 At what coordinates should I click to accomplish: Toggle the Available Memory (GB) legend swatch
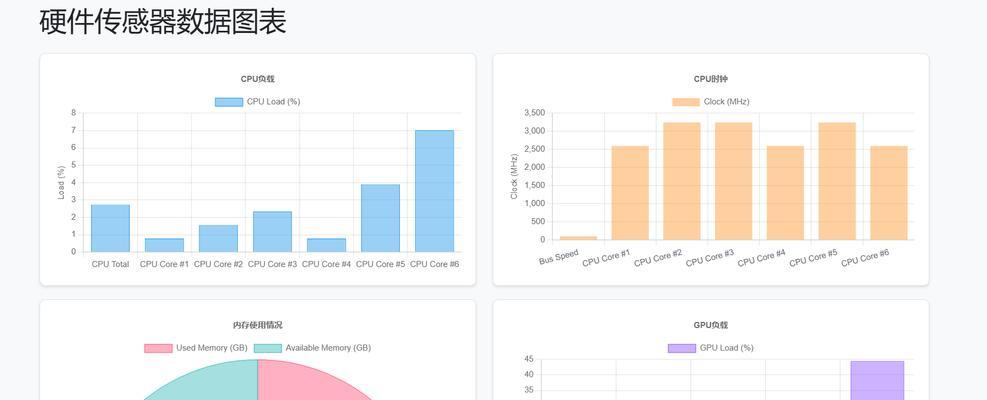point(268,348)
